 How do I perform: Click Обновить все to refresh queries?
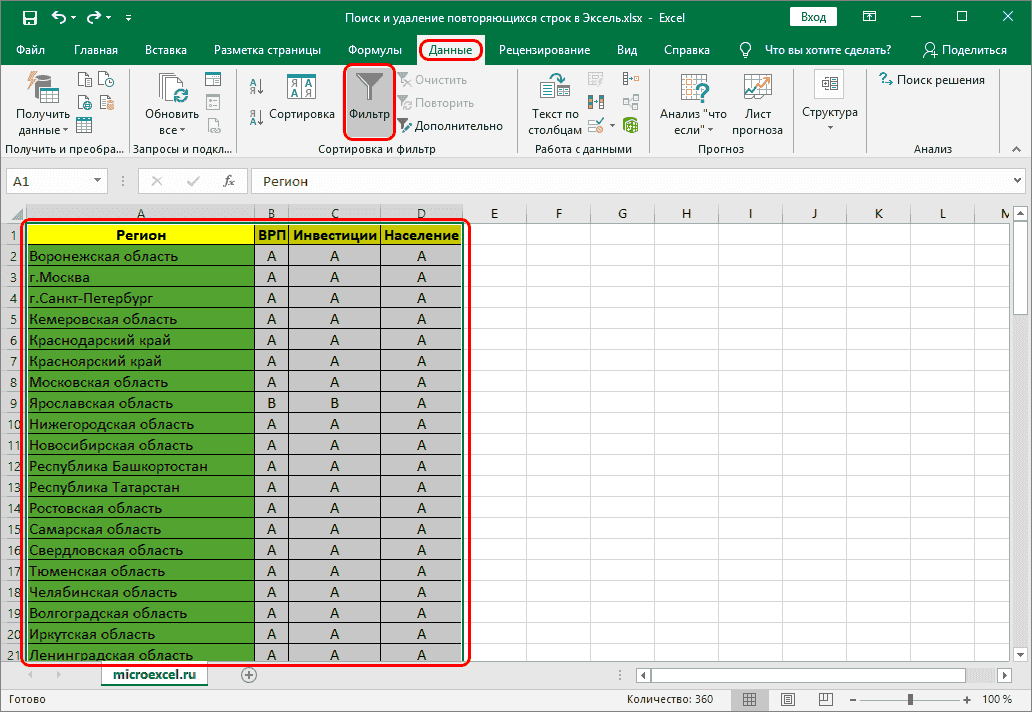click(170, 98)
